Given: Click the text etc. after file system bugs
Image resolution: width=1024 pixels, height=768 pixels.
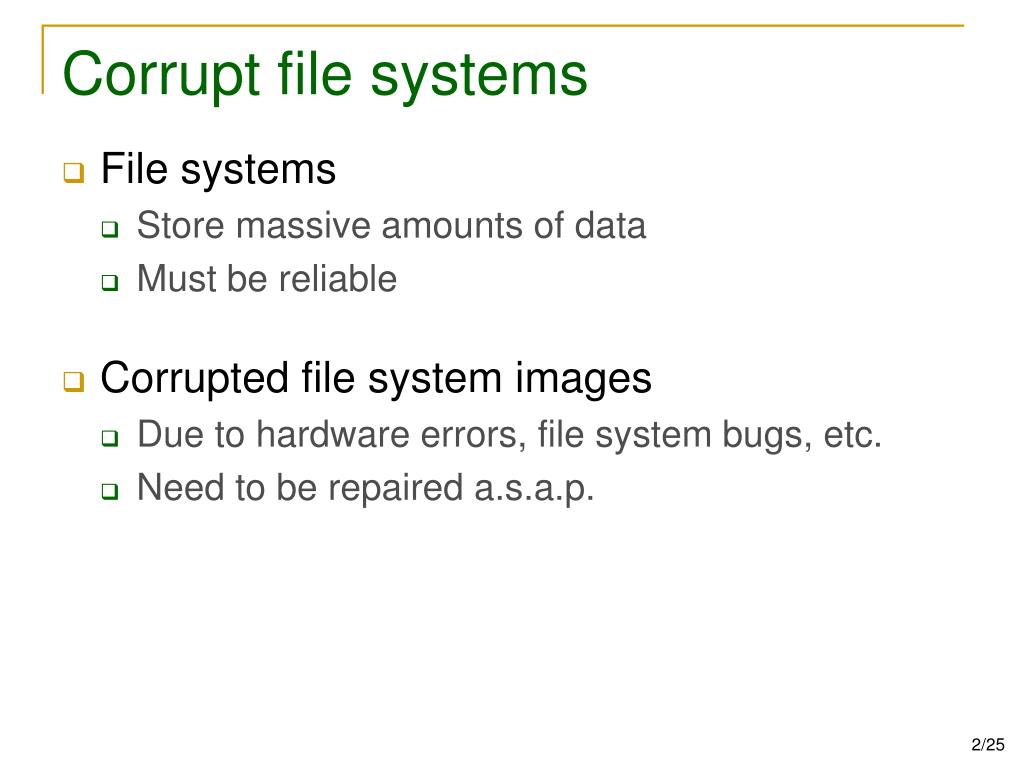Looking at the screenshot, I should point(852,436).
